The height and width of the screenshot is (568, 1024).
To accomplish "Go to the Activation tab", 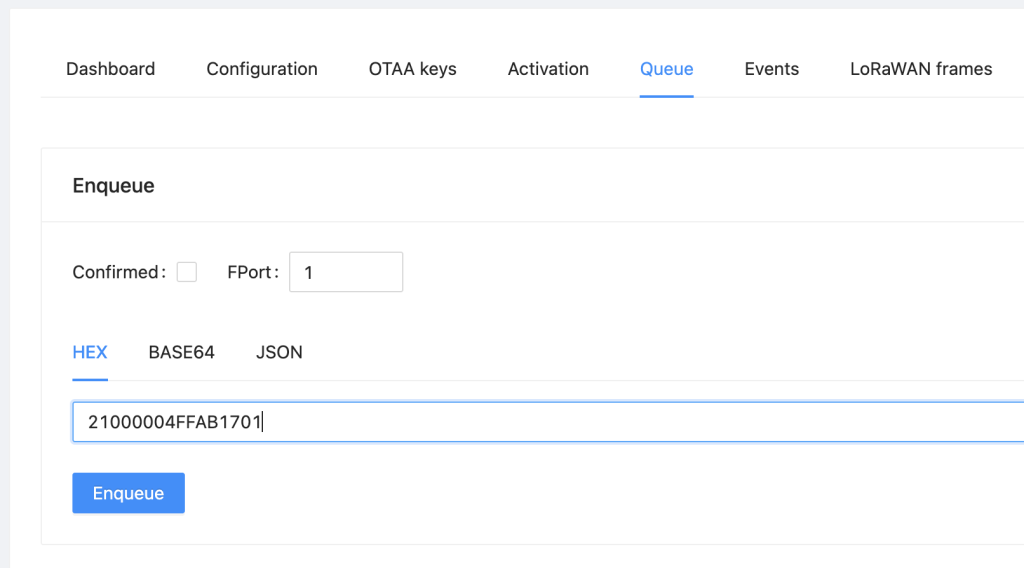I will (x=548, y=69).
